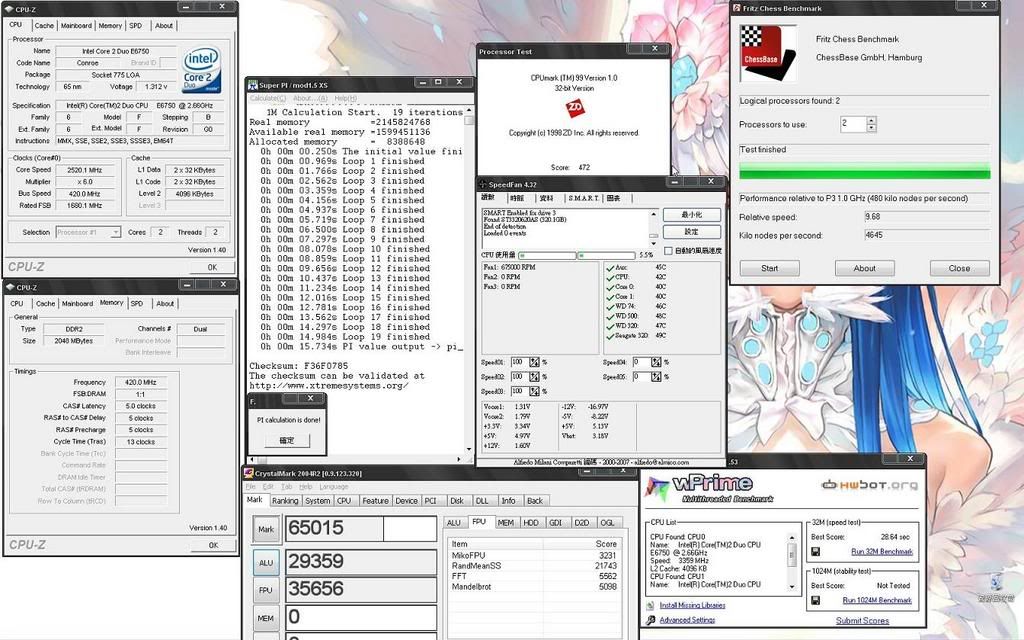Click the floppy save icon for 32M score
Viewport: 1024px width, 640px height.
pyautogui.click(x=816, y=551)
